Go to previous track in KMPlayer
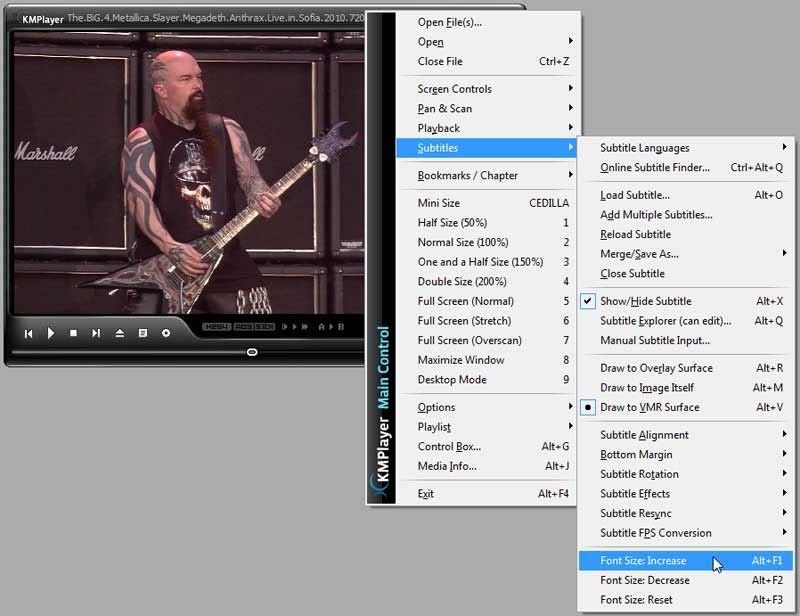This screenshot has height=616, width=800. [x=29, y=333]
